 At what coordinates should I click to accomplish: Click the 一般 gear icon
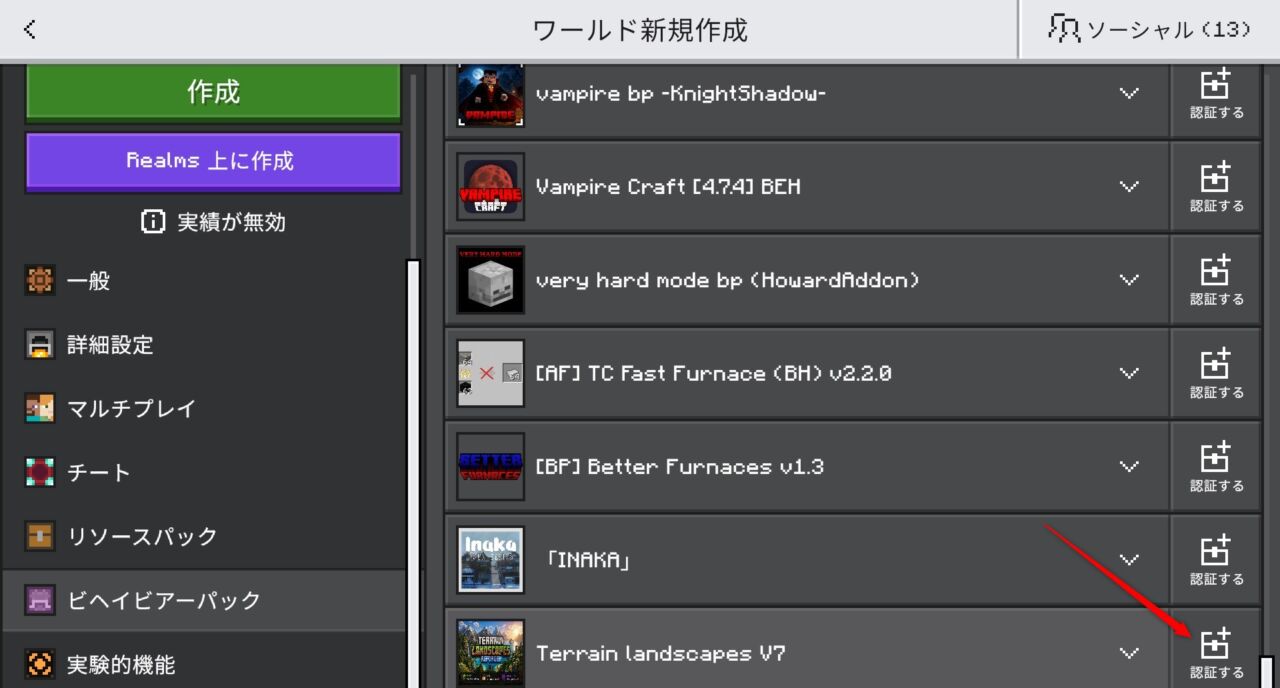pos(40,281)
